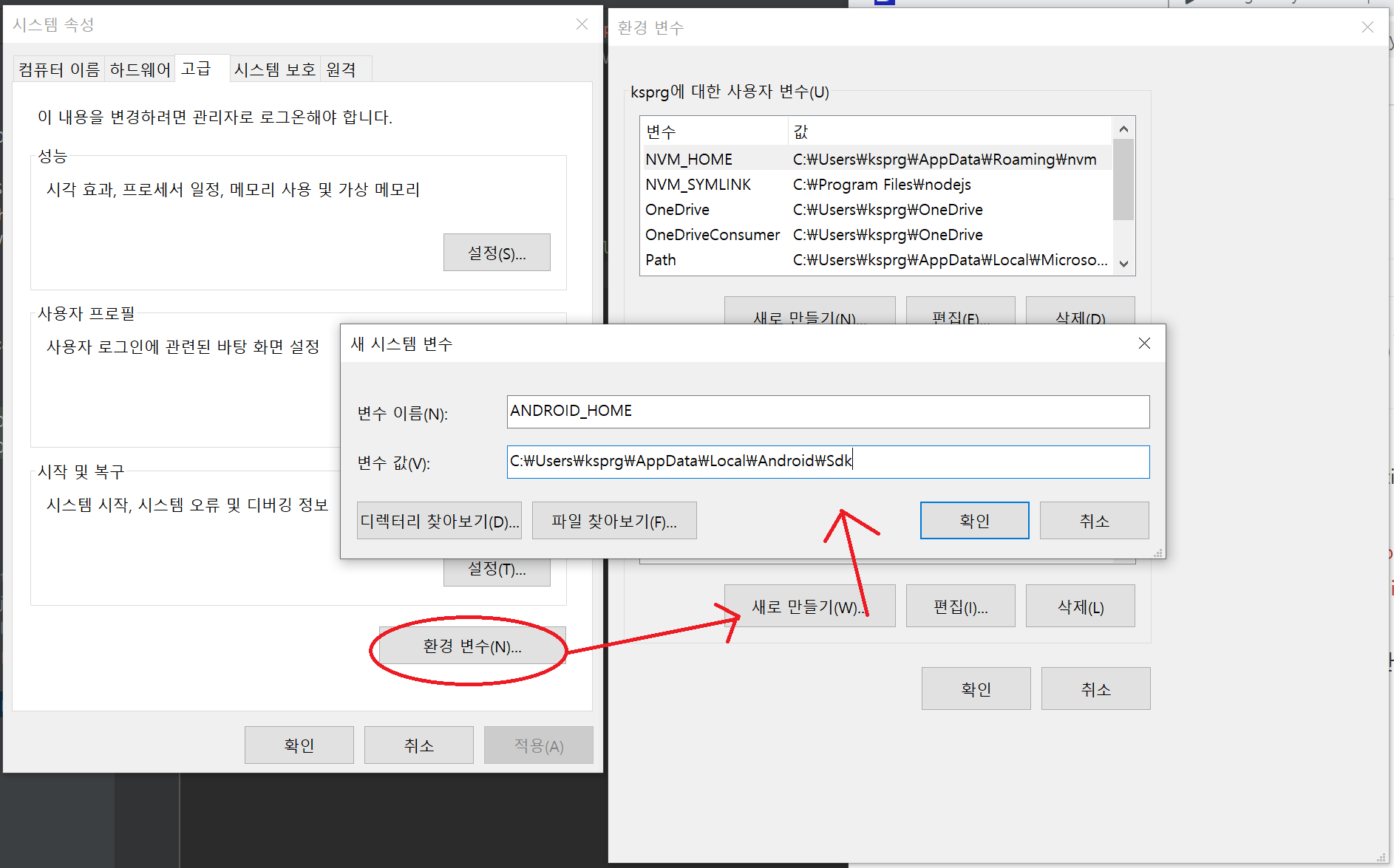Screen dimensions: 1394x868
Task: Select the OneDriveConsumer user variable row
Action: [876, 234]
